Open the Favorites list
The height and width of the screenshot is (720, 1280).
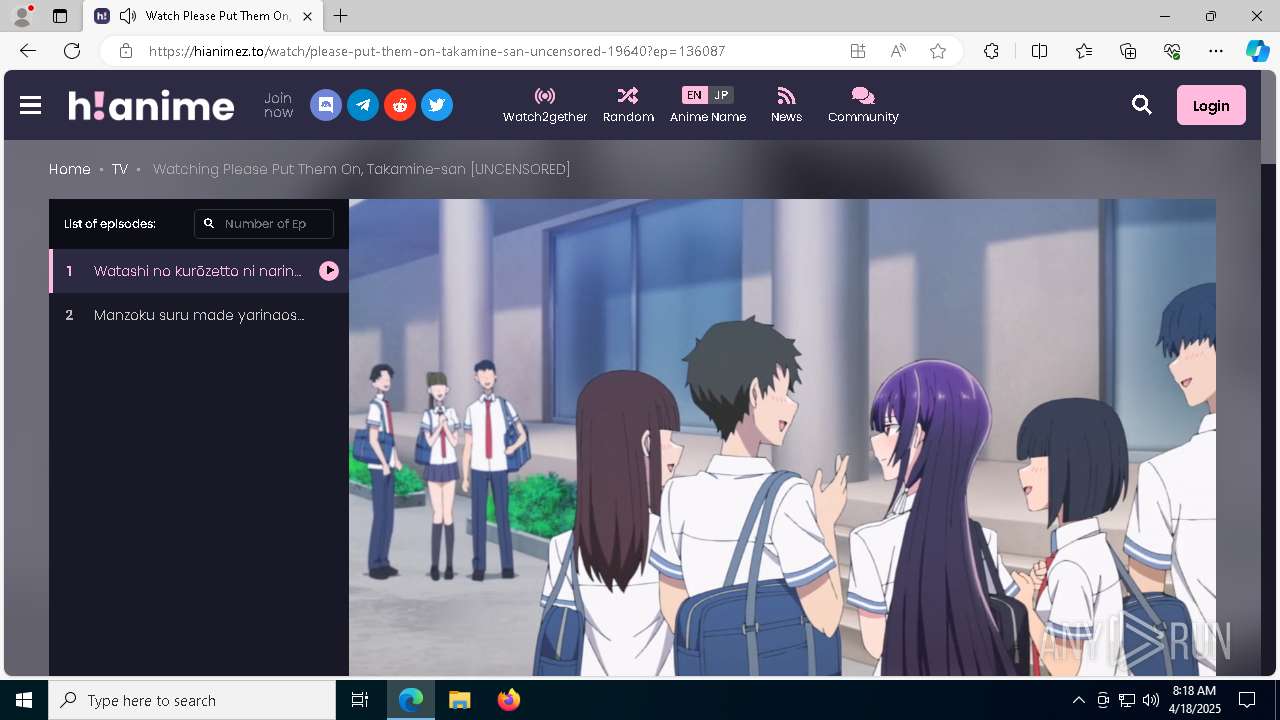point(1084,51)
